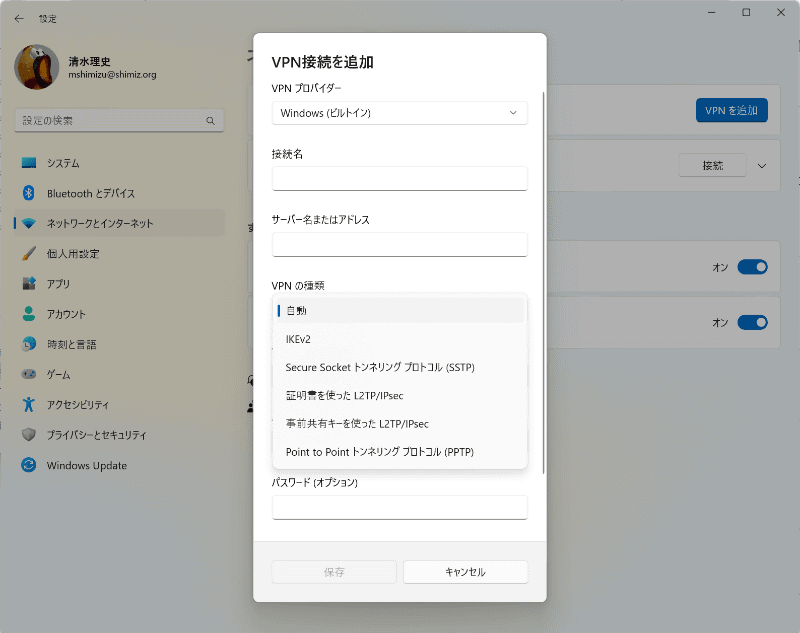Select the ゲーム controller icon in sidebar

pyautogui.click(x=29, y=374)
